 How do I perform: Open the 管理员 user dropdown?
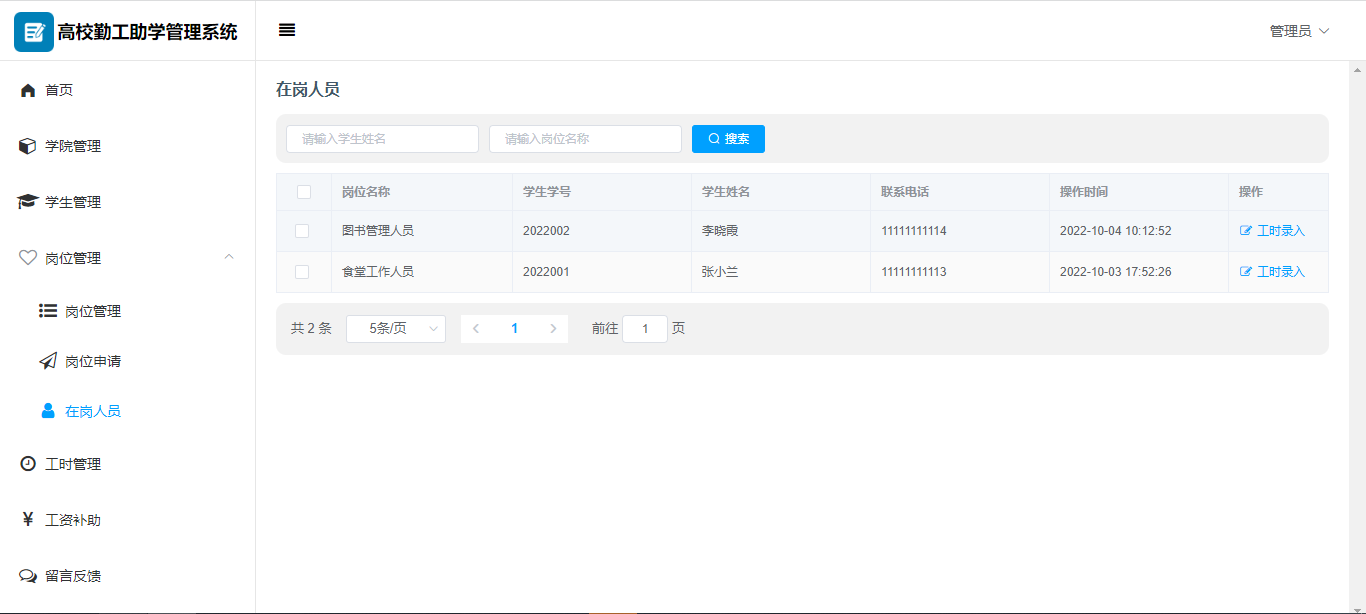[x=1299, y=31]
